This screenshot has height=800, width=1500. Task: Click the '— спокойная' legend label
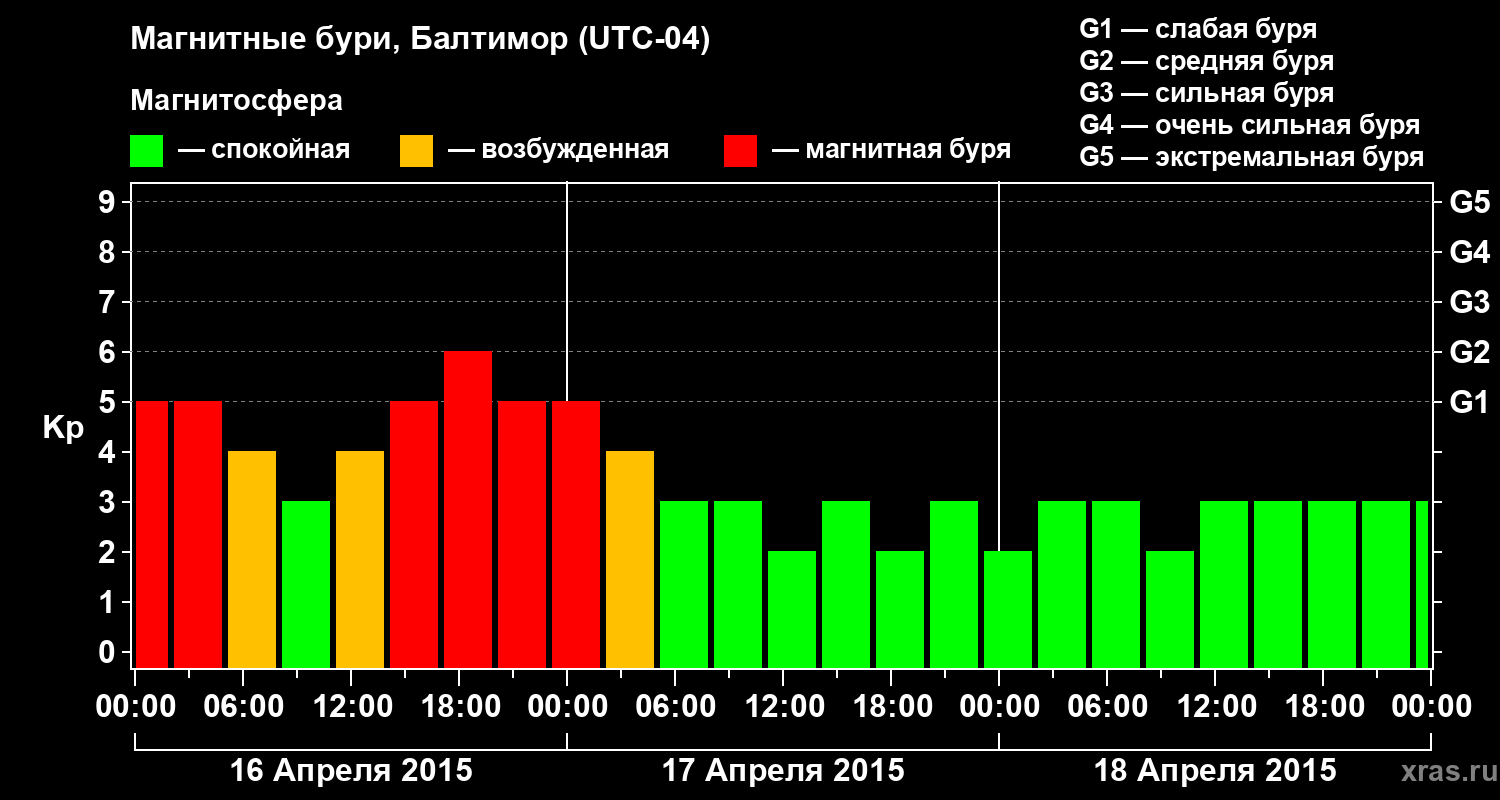[264, 150]
